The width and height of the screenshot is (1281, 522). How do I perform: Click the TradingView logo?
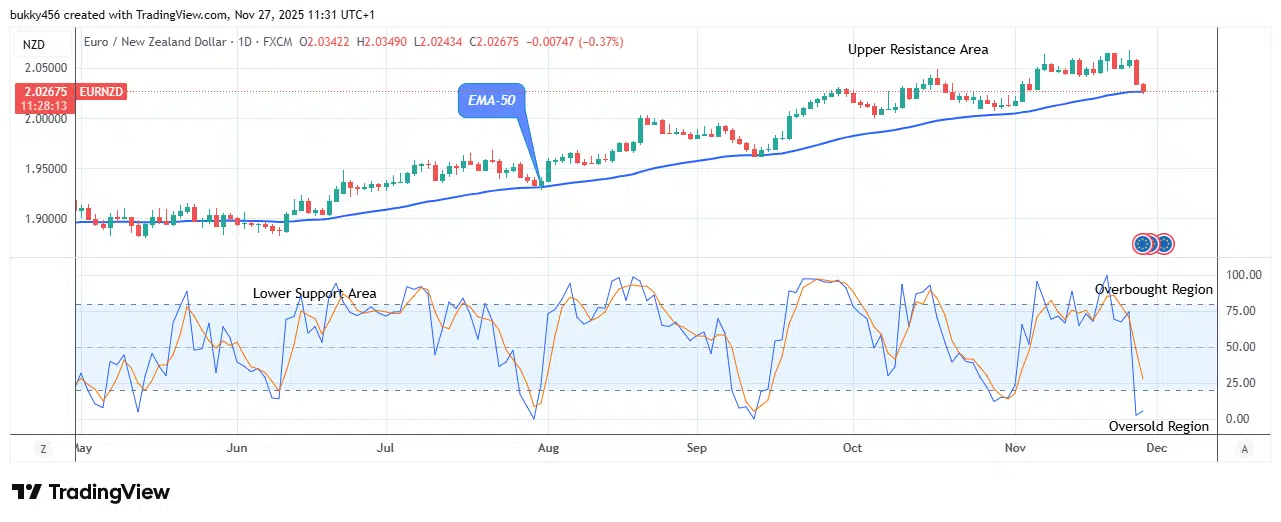click(x=91, y=492)
